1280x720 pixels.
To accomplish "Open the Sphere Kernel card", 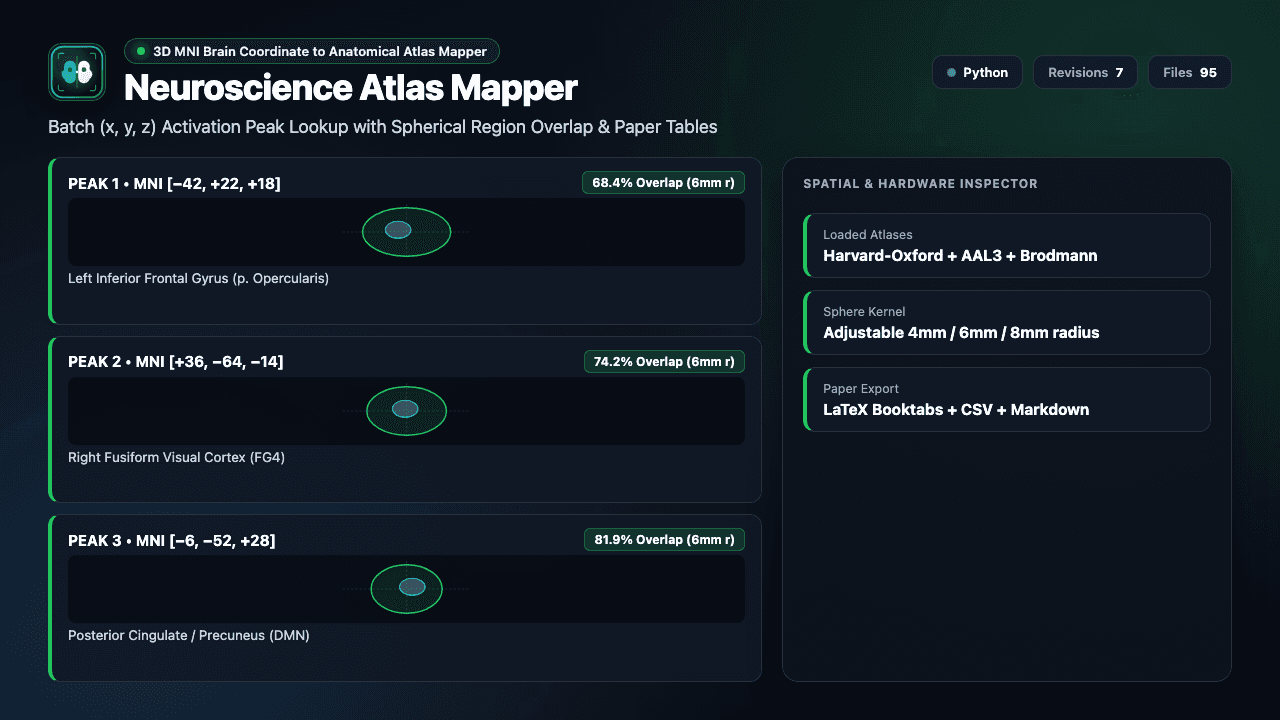I will click(1007, 322).
